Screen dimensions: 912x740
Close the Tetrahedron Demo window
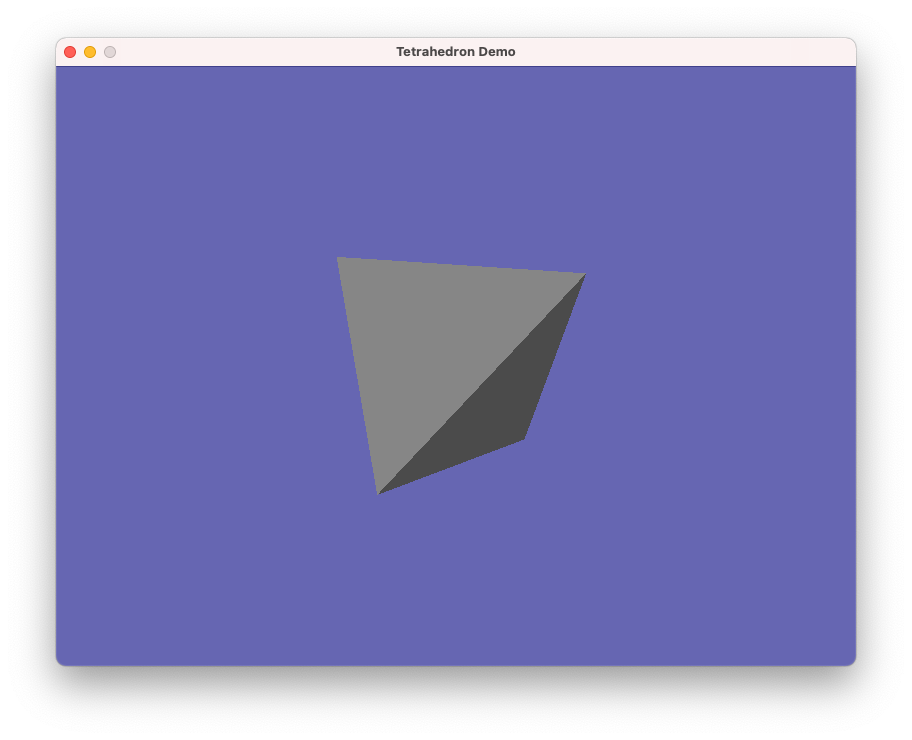click(70, 52)
